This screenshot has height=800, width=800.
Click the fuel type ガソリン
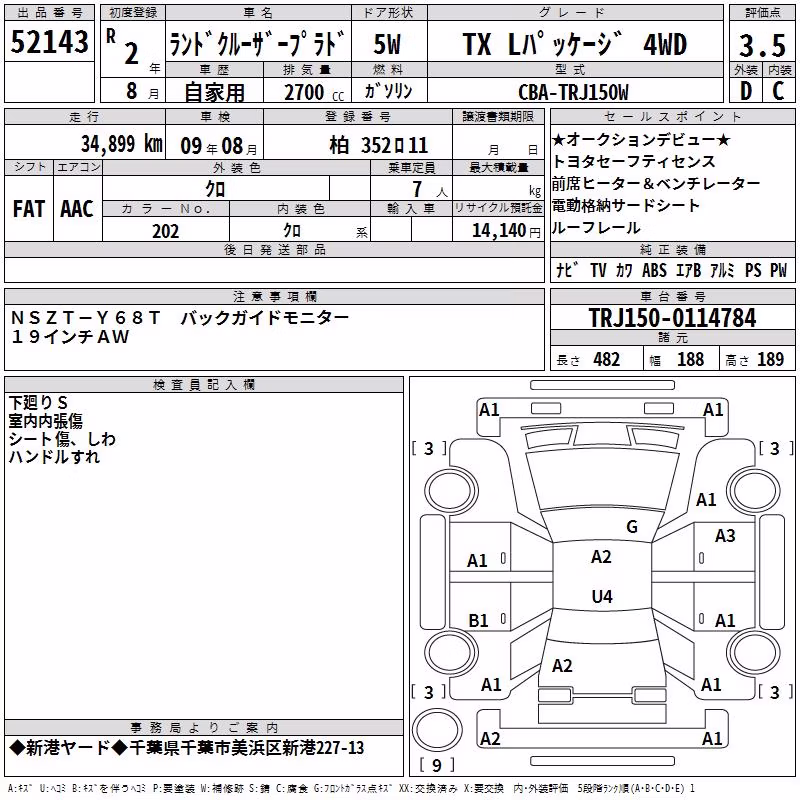[388, 91]
